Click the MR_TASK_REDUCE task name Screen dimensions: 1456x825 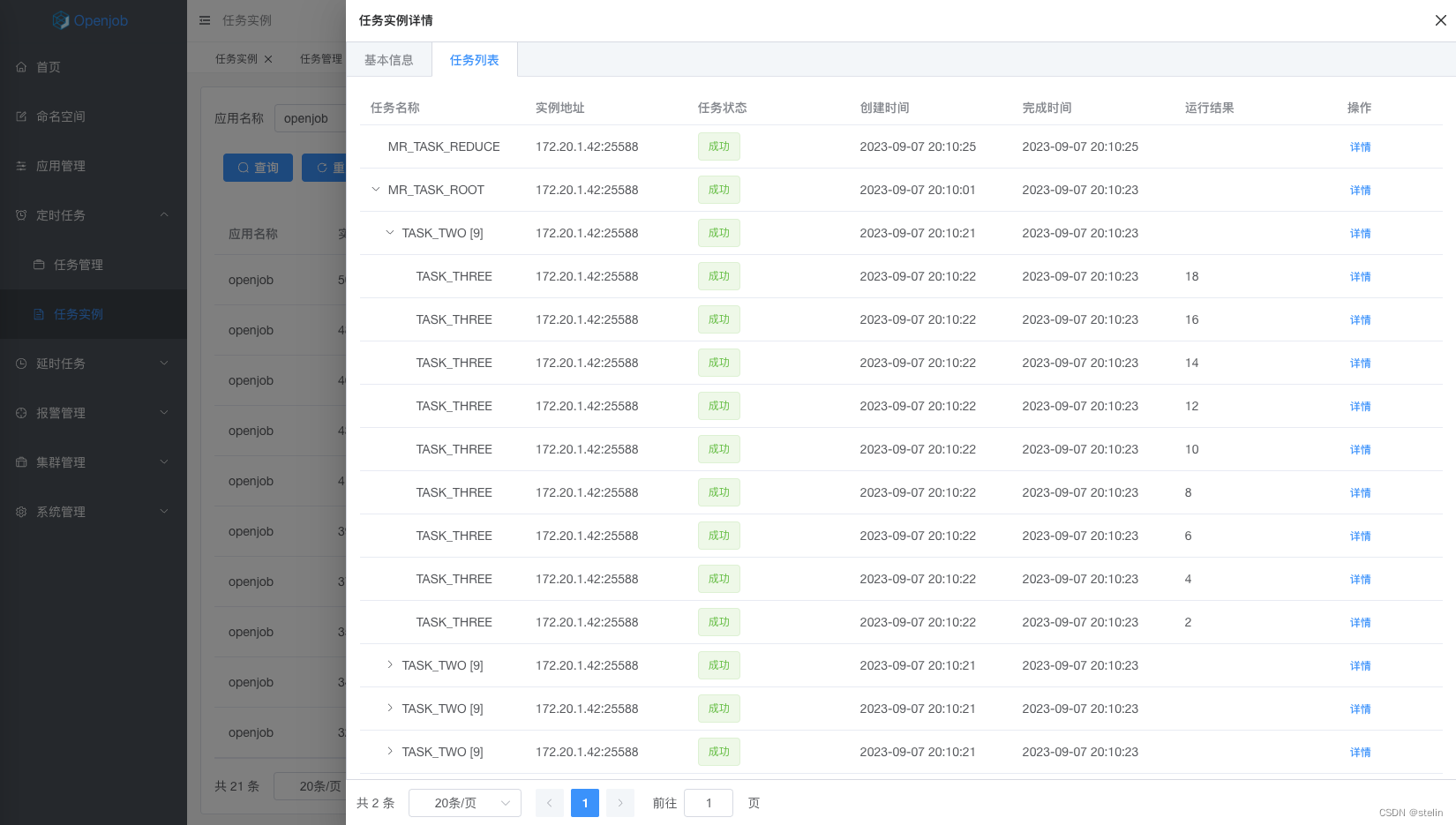pyautogui.click(x=444, y=146)
